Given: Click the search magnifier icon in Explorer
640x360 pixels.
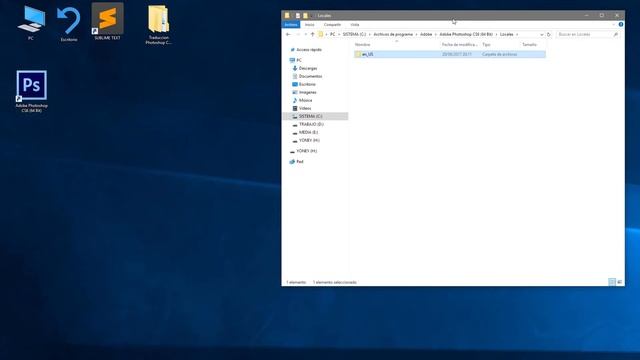Looking at the screenshot, I should tap(616, 34).
